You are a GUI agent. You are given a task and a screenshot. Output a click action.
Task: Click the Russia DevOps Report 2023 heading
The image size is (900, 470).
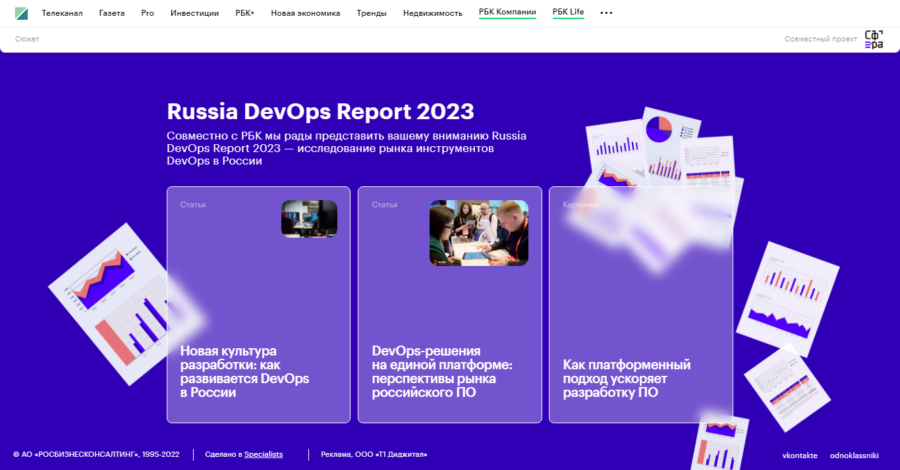[320, 111]
